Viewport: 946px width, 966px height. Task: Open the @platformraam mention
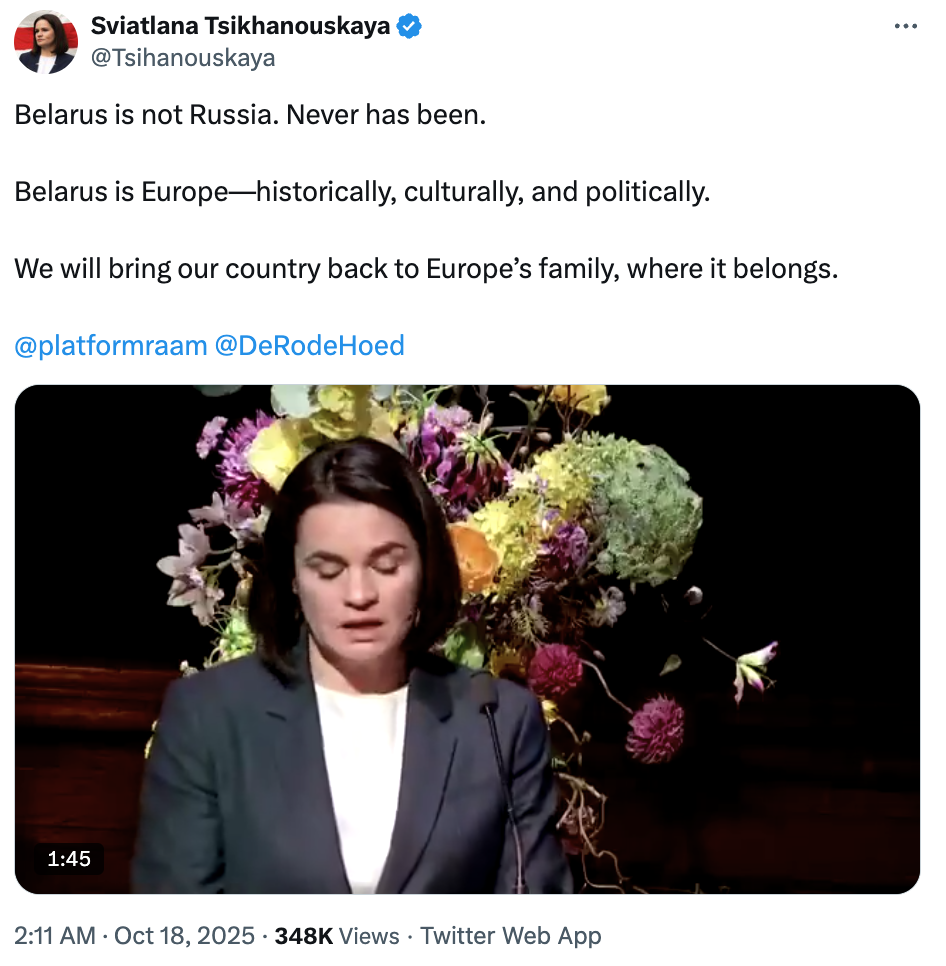[x=111, y=346]
